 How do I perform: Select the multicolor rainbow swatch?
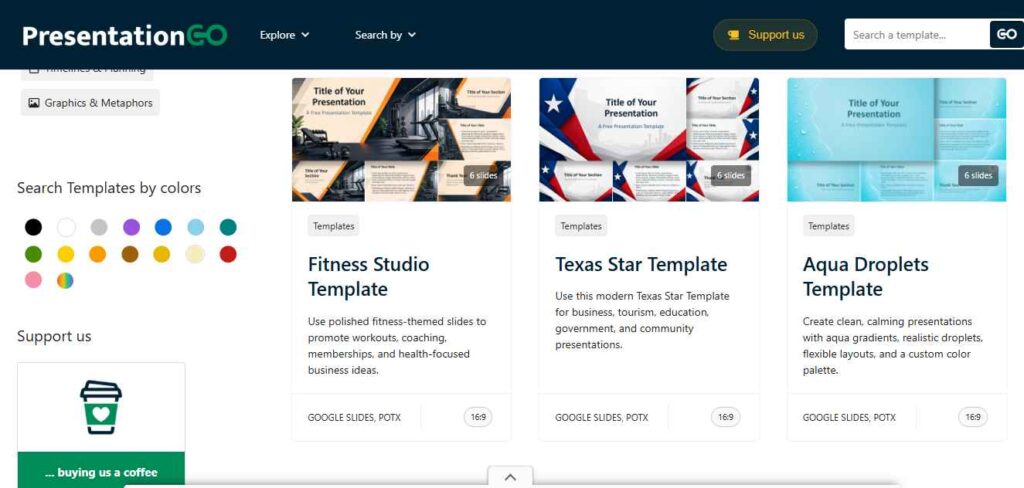point(65,280)
